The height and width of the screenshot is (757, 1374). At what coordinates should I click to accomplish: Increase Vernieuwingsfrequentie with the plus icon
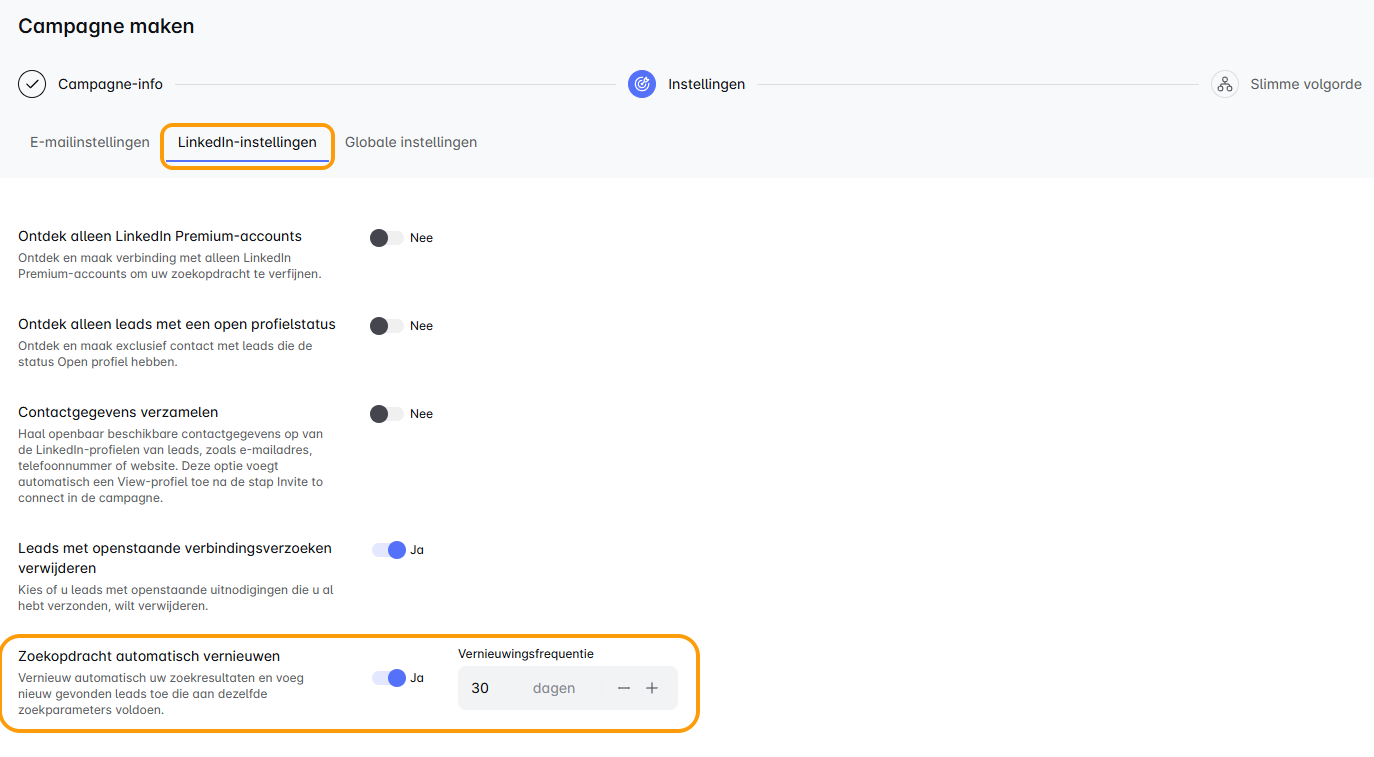click(x=652, y=688)
